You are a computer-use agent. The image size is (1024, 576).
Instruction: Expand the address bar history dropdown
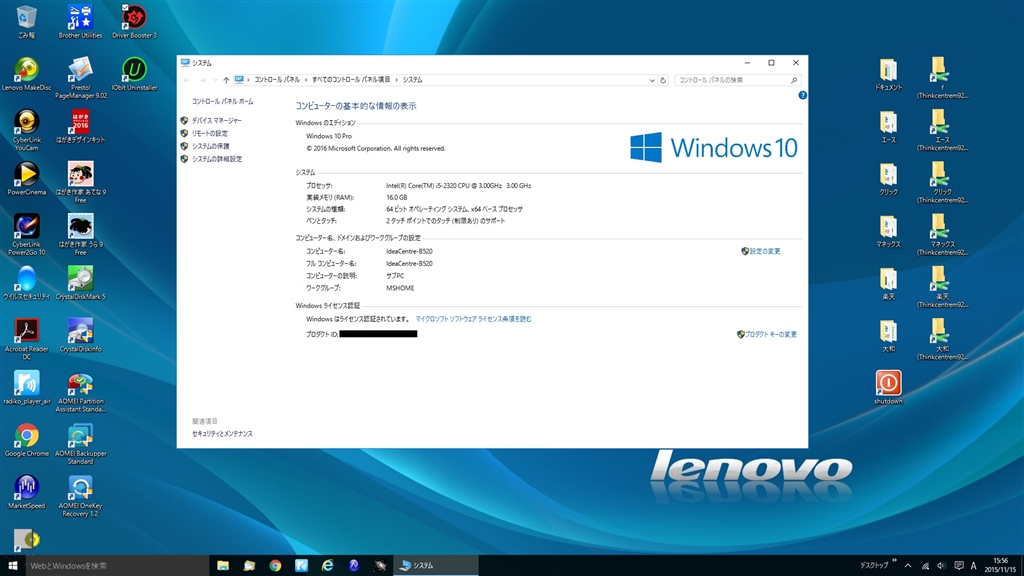[x=652, y=80]
